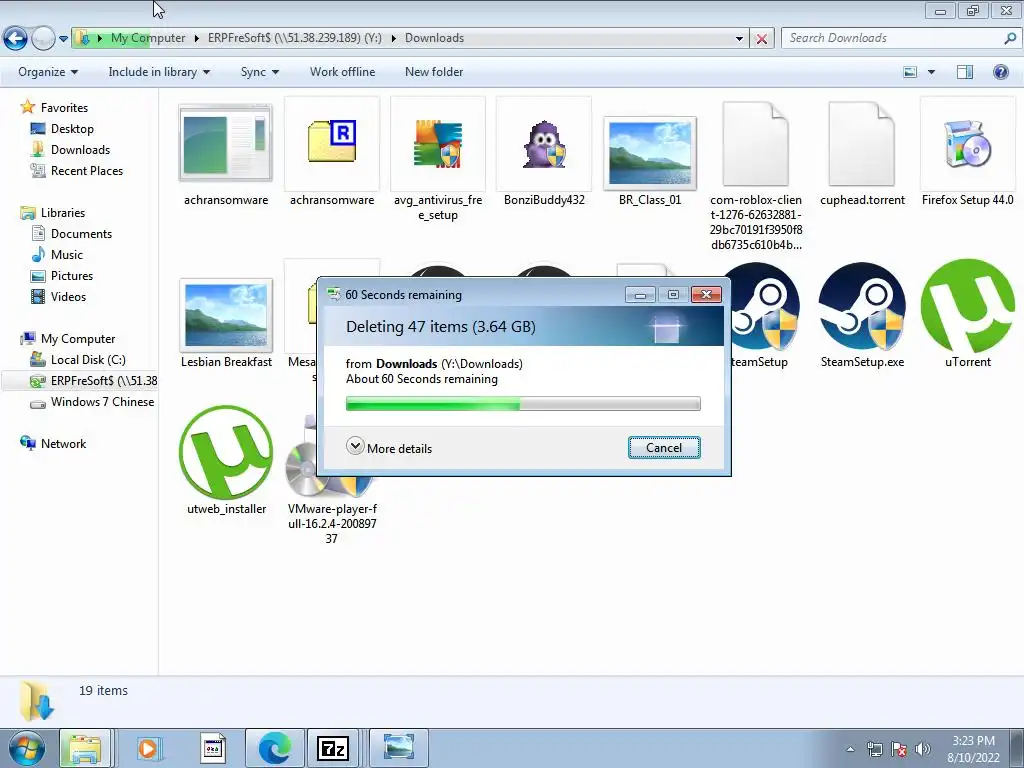Click Cancel in the deleting dialog

tap(664, 447)
